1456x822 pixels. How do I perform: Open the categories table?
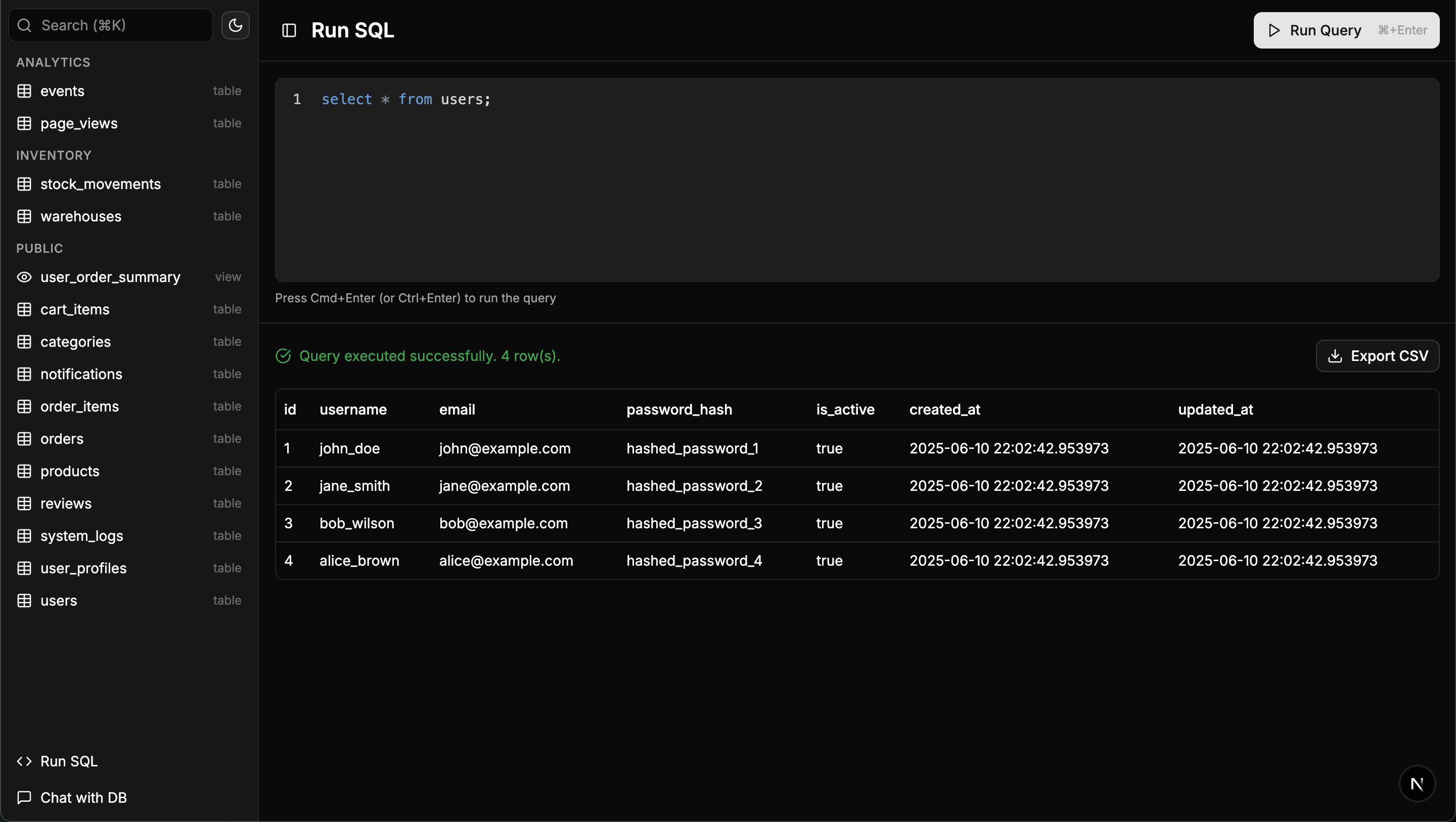(129, 341)
